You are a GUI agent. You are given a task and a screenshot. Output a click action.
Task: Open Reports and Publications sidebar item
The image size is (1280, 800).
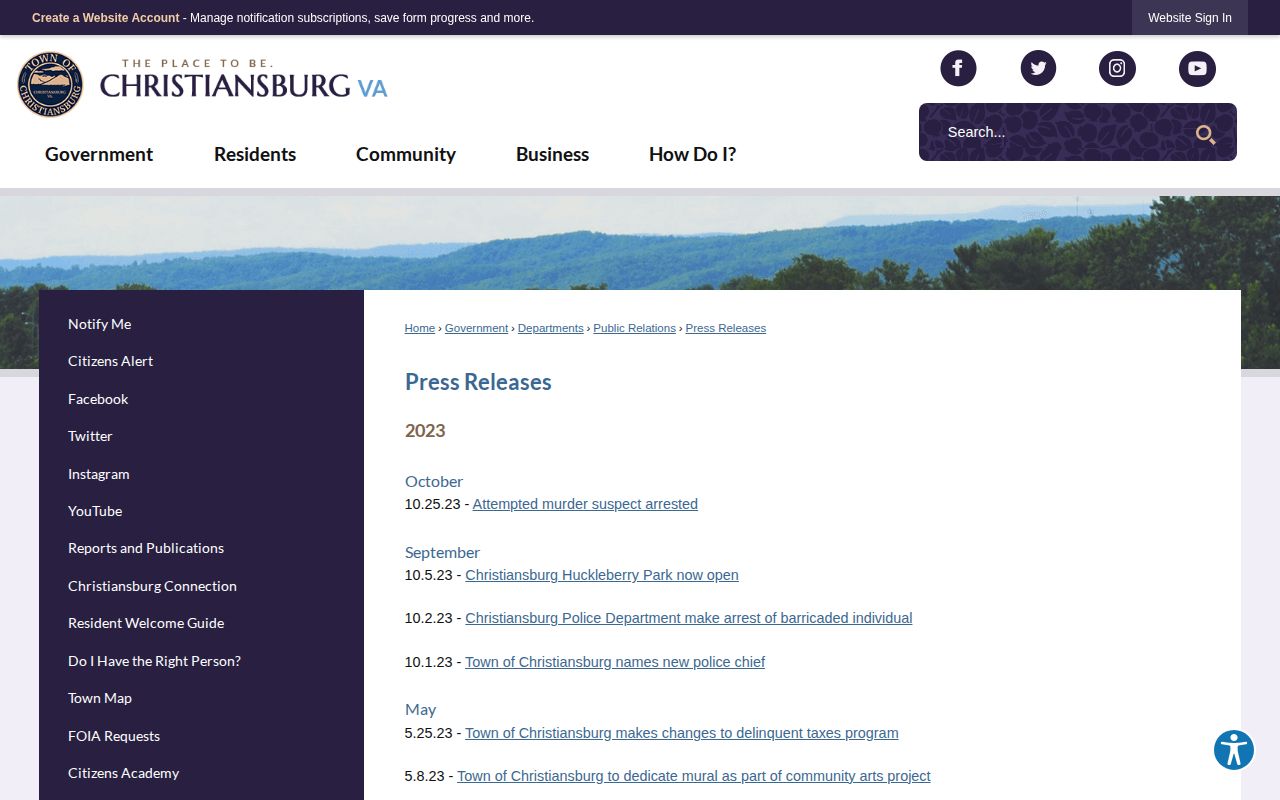click(x=146, y=548)
